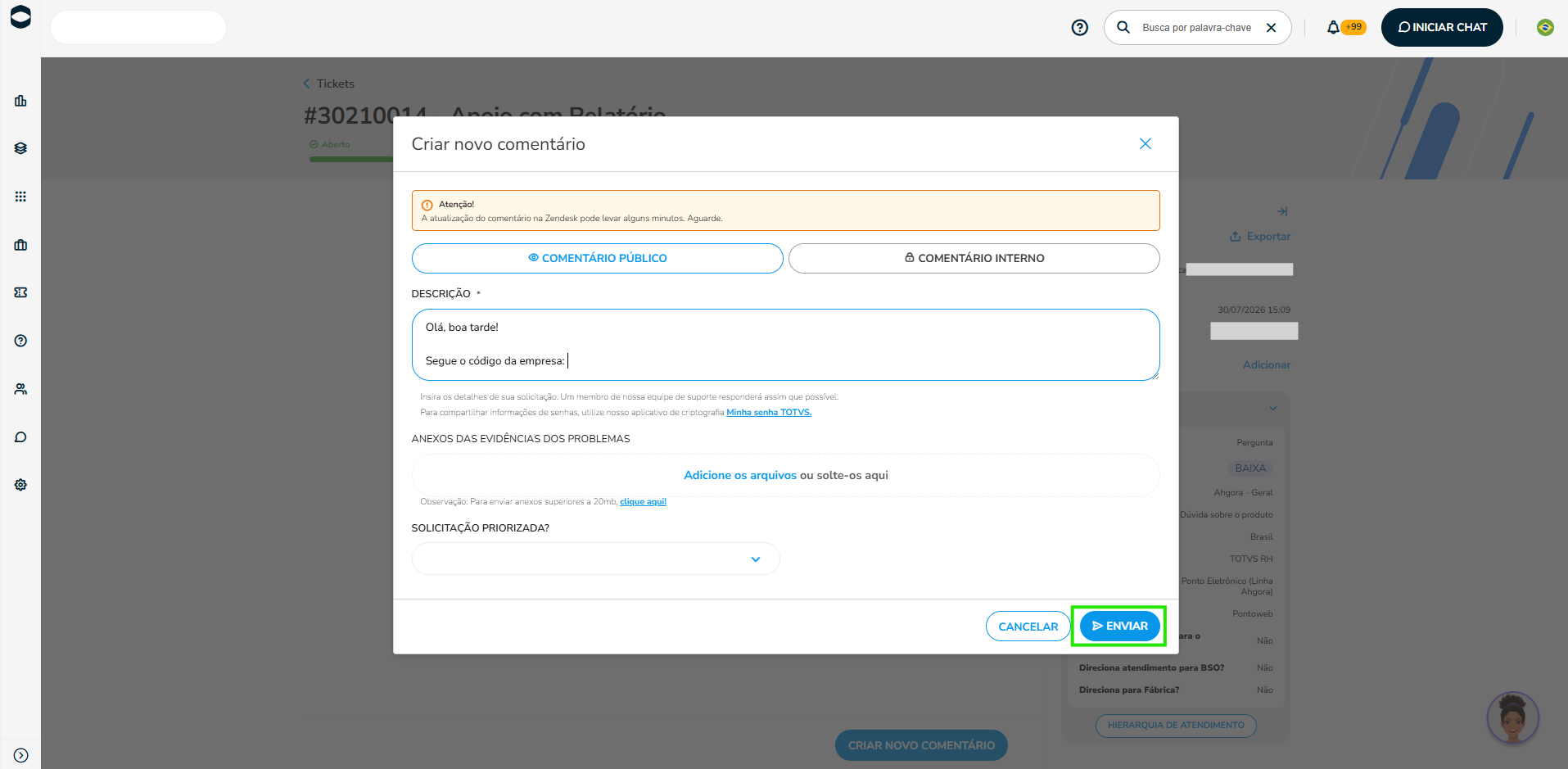Select COMENTÁRIO INTERNO option
The width and height of the screenshot is (1568, 769).
click(974, 258)
